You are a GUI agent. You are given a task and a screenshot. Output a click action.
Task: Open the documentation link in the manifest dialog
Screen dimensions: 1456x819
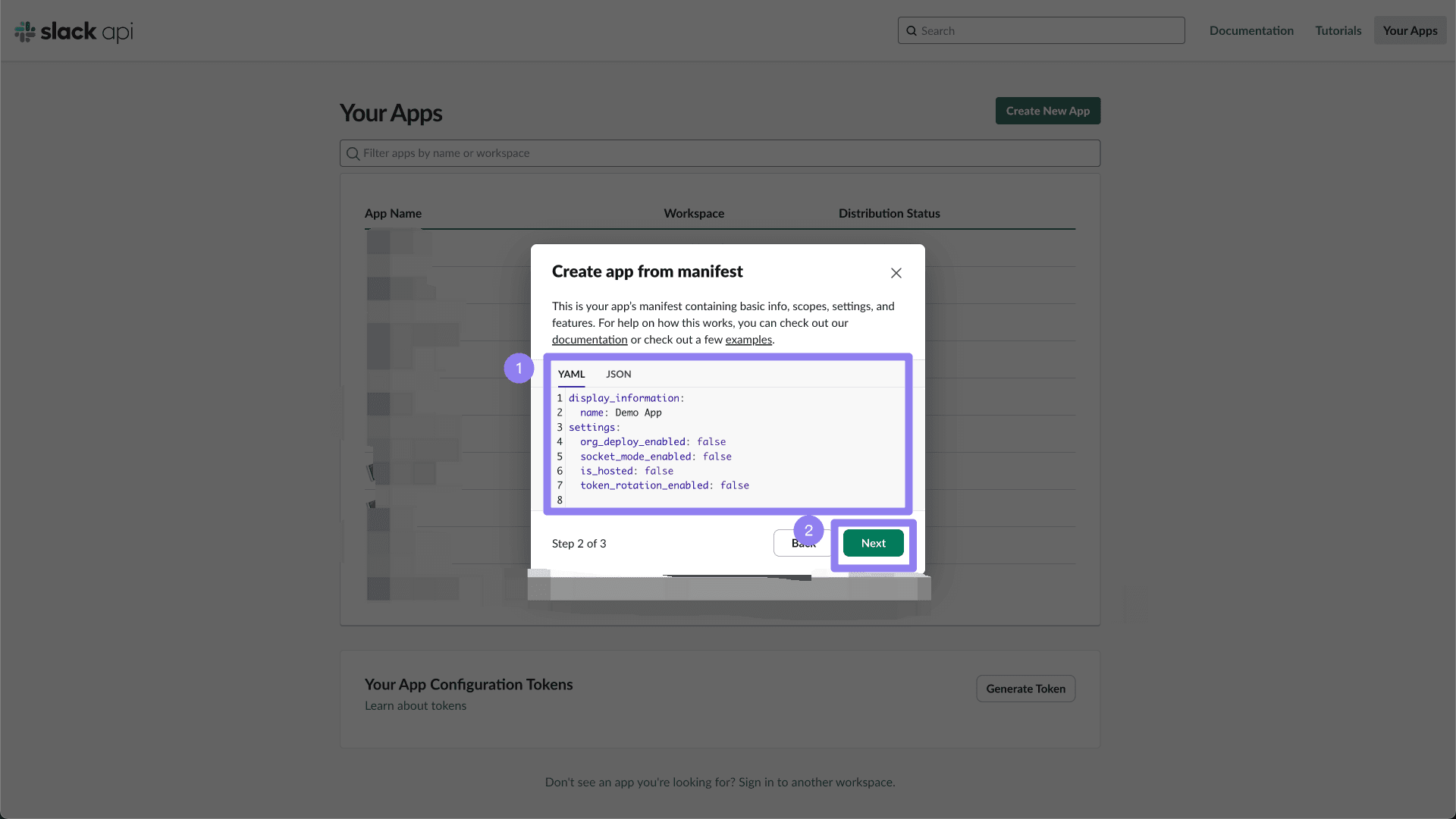click(589, 340)
